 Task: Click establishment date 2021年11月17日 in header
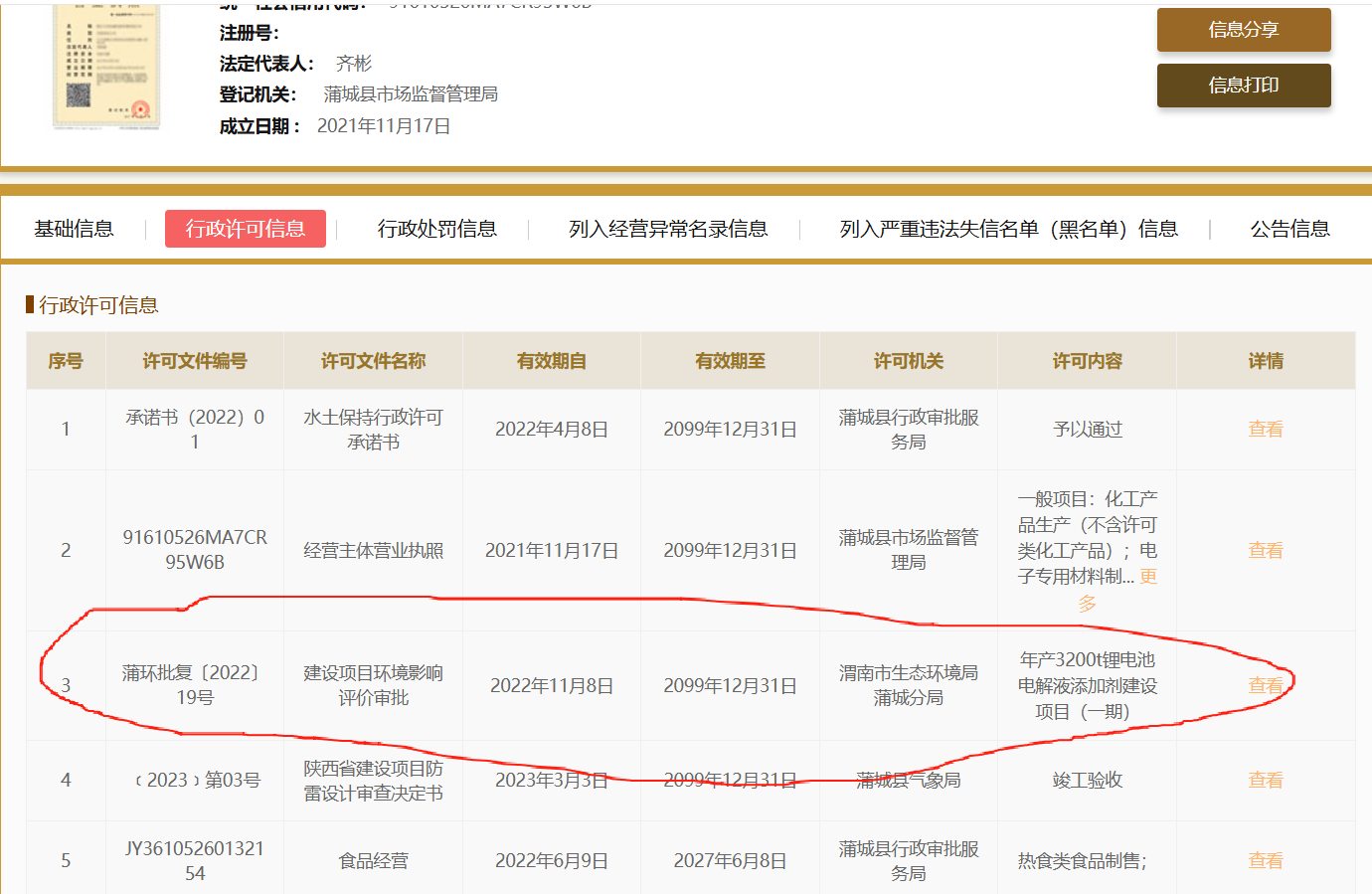(x=384, y=126)
